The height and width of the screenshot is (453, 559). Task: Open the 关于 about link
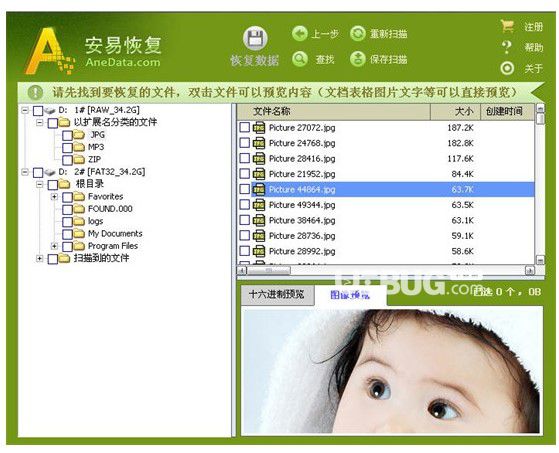[534, 68]
